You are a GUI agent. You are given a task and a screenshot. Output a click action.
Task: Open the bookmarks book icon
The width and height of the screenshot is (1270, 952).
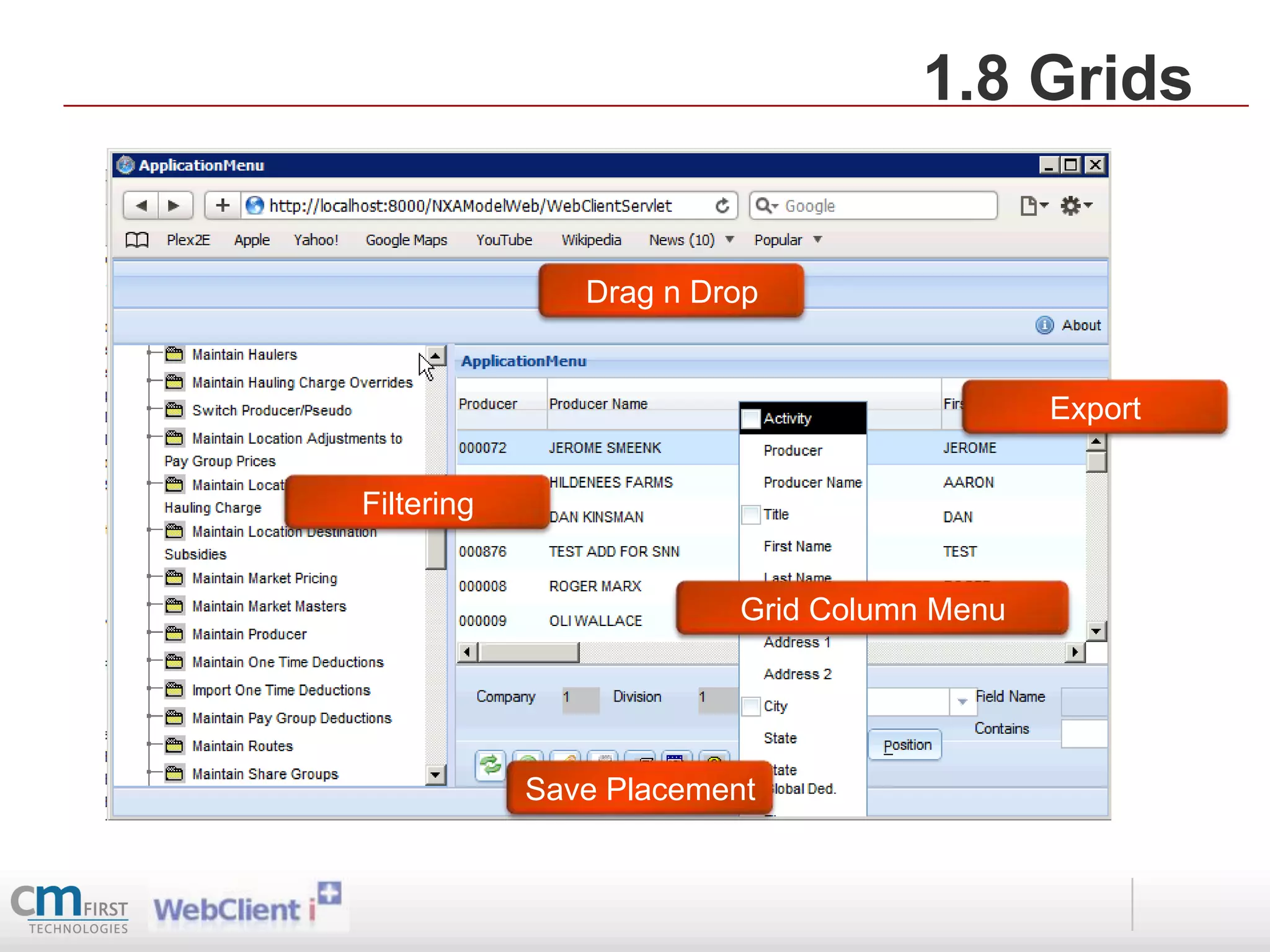pos(136,240)
